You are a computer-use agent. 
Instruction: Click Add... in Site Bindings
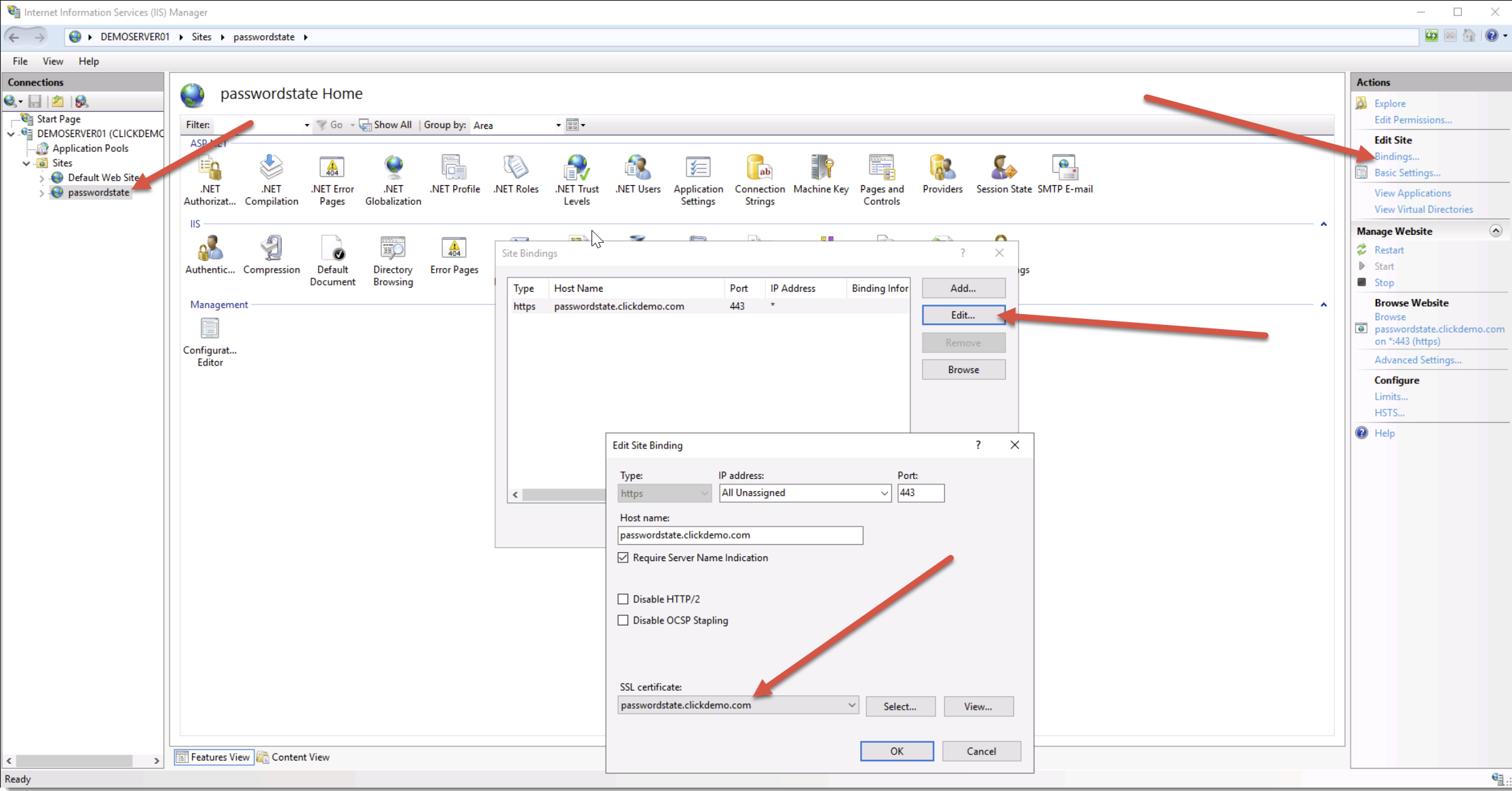pyautogui.click(x=963, y=288)
